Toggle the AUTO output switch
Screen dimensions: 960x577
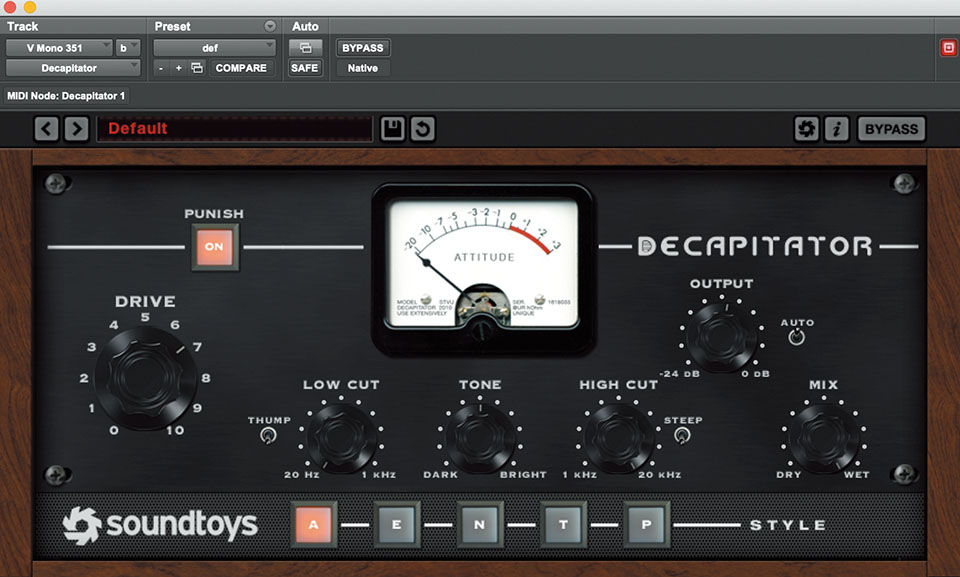pos(797,337)
